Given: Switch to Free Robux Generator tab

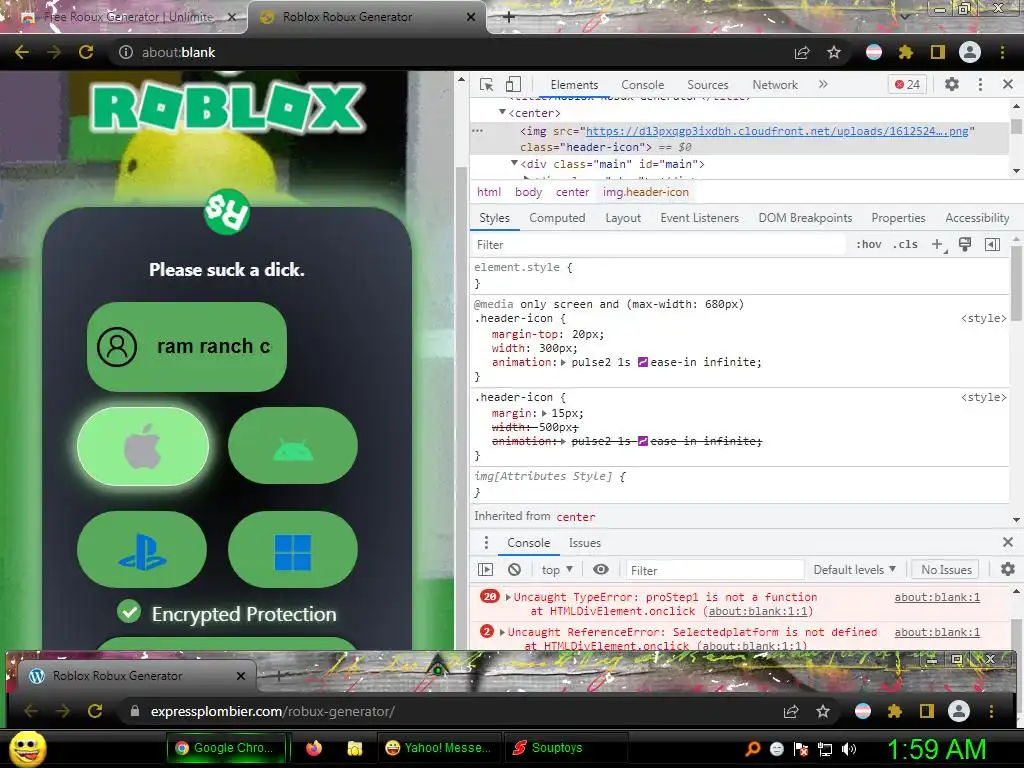Looking at the screenshot, I should [x=128, y=17].
